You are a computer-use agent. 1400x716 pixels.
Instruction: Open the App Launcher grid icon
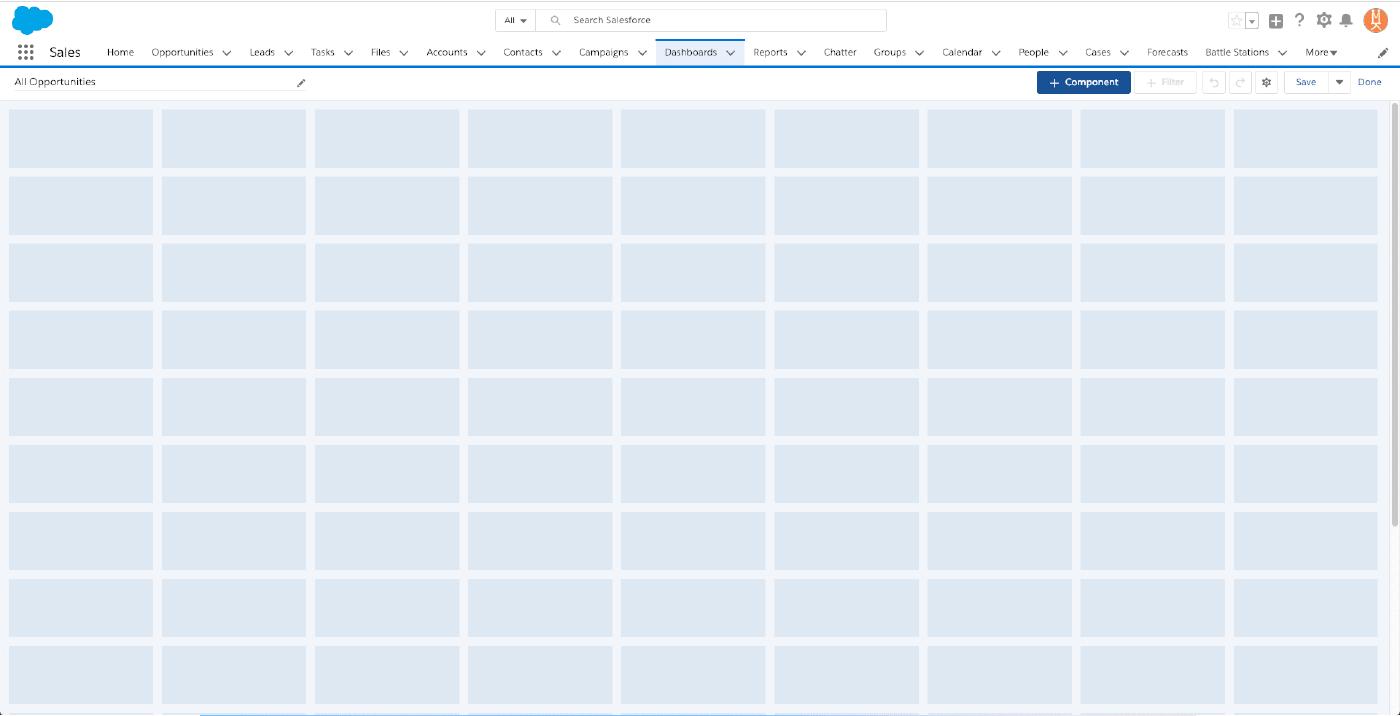click(26, 53)
